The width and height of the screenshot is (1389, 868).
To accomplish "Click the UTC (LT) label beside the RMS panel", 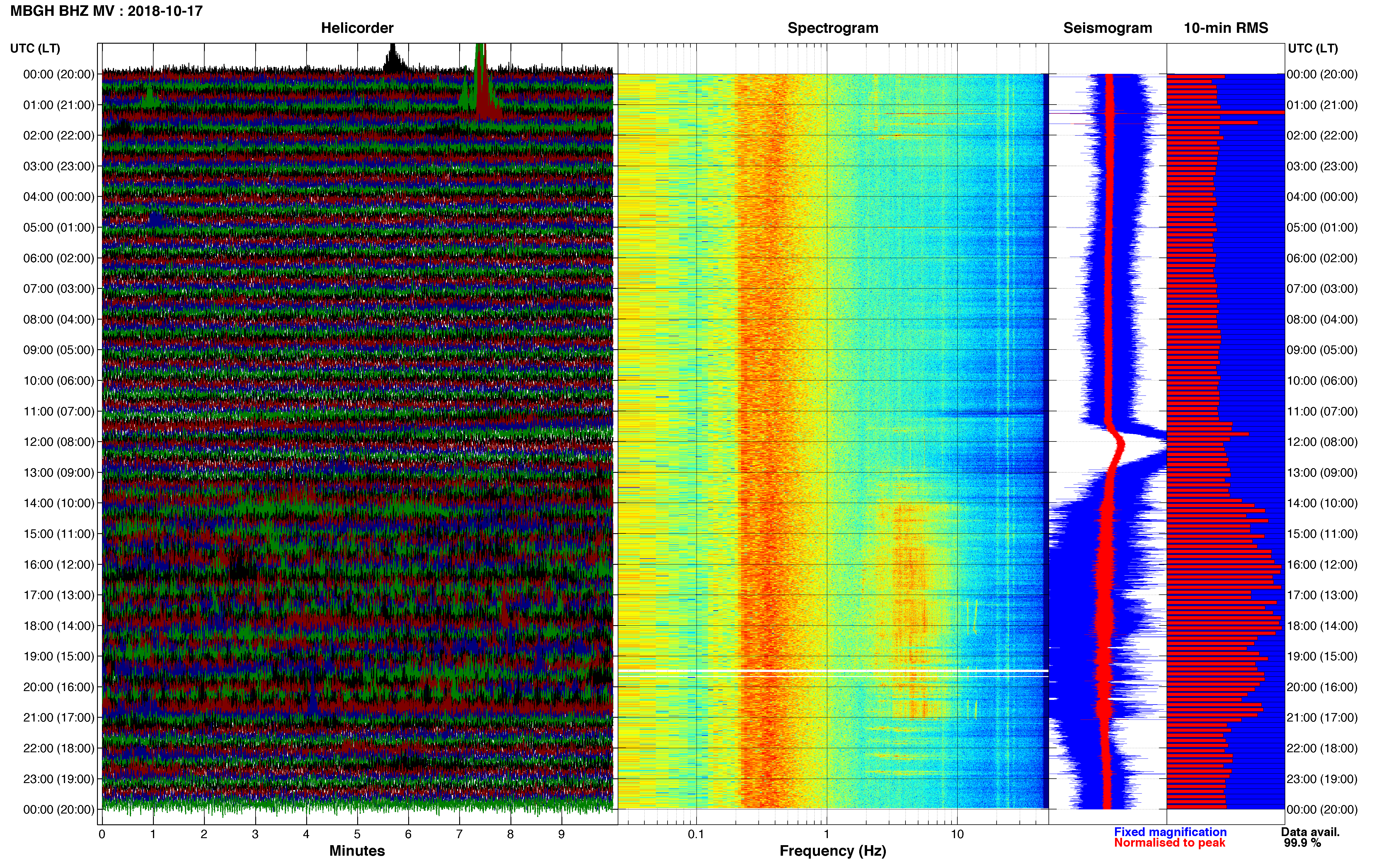I will (x=1313, y=48).
